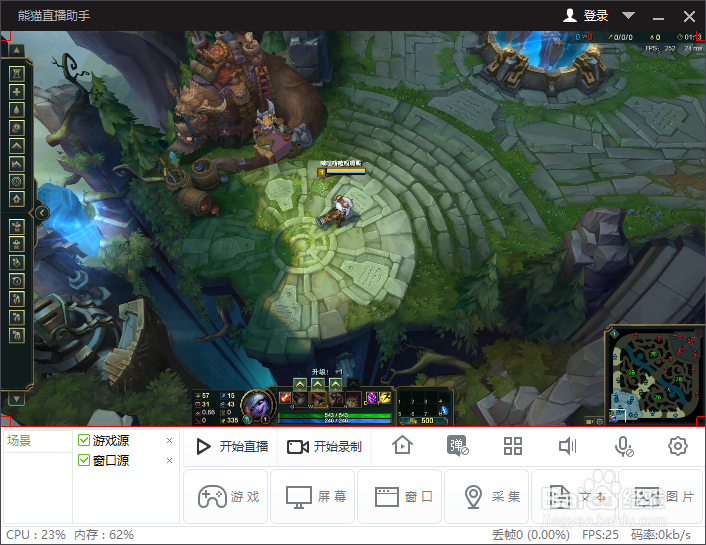The height and width of the screenshot is (545, 706).
Task: Add a 窗口 window source
Action: tap(399, 496)
